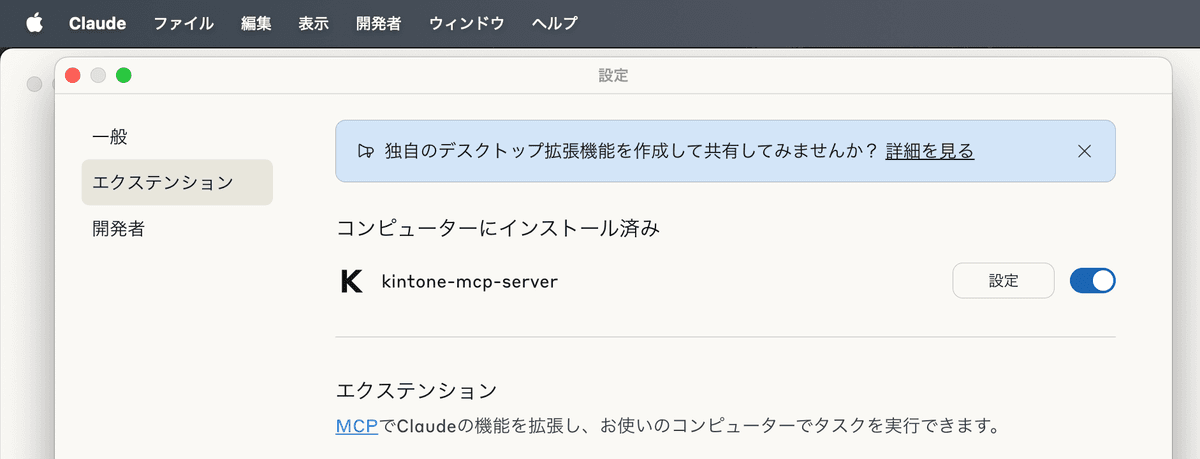Zoom the 設定 window with green button
The height and width of the screenshot is (459, 1200).
[124, 75]
